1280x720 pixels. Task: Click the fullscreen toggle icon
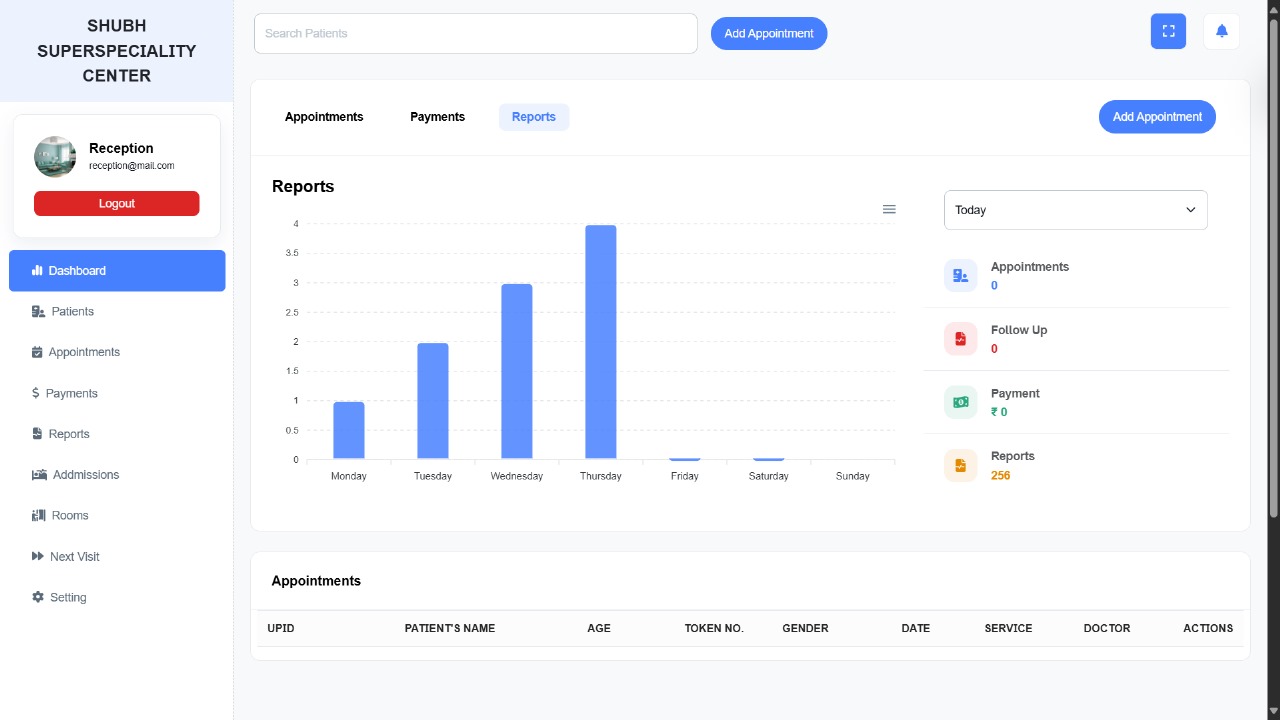[1168, 31]
